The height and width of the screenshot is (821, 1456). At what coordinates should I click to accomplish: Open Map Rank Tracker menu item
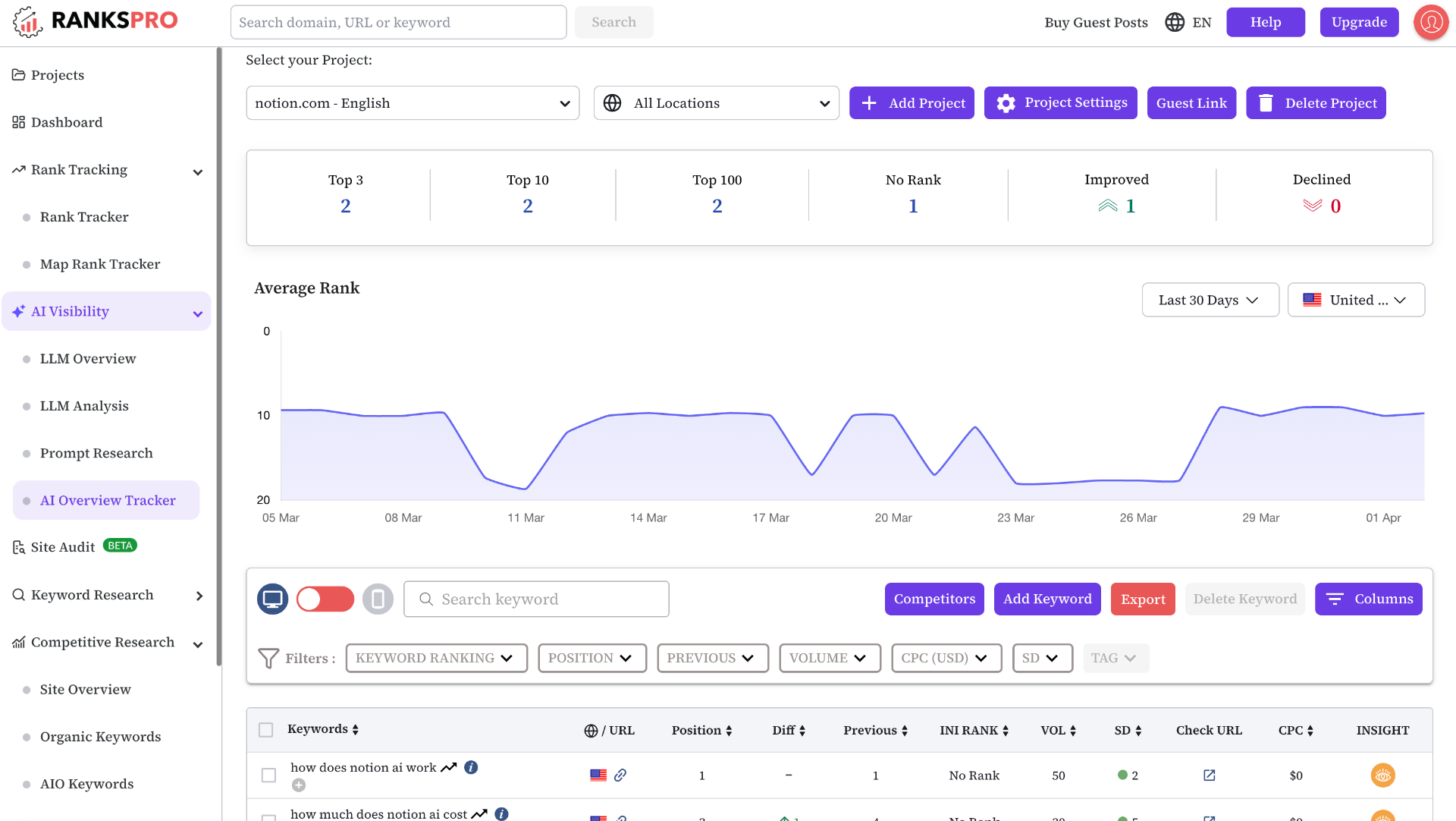pyautogui.click(x=100, y=264)
